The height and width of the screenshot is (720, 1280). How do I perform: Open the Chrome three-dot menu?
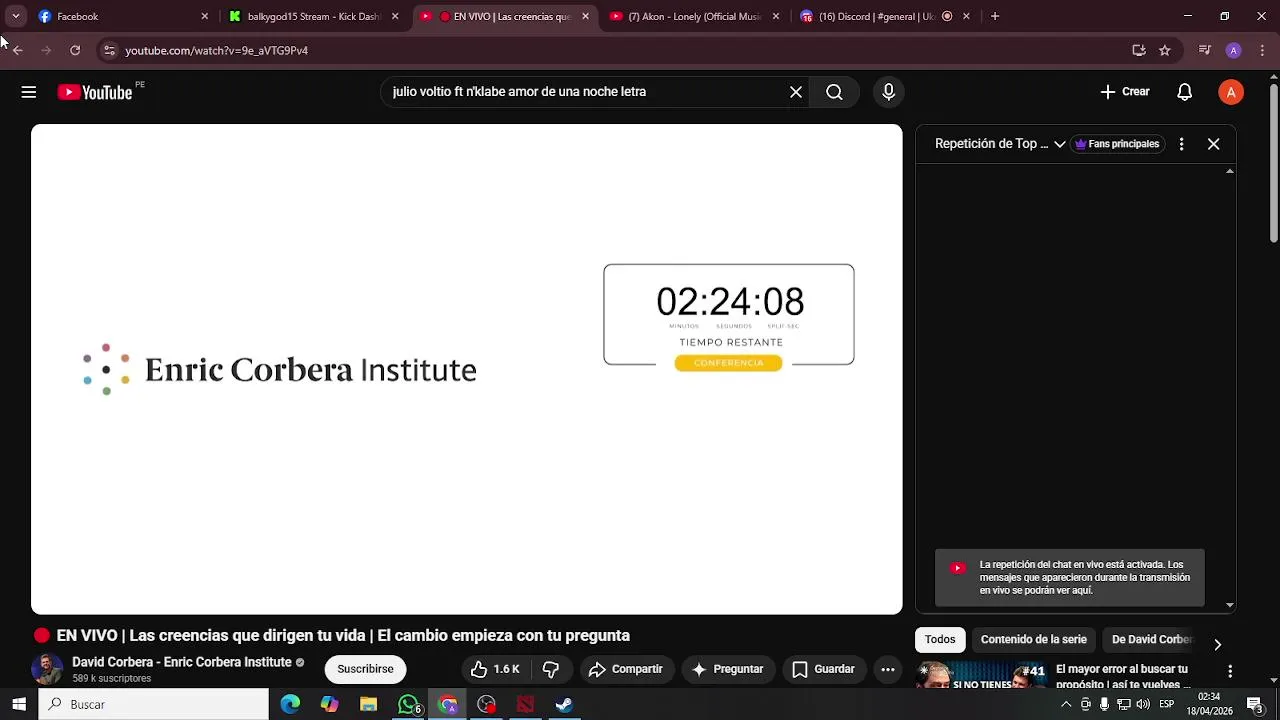(1262, 50)
